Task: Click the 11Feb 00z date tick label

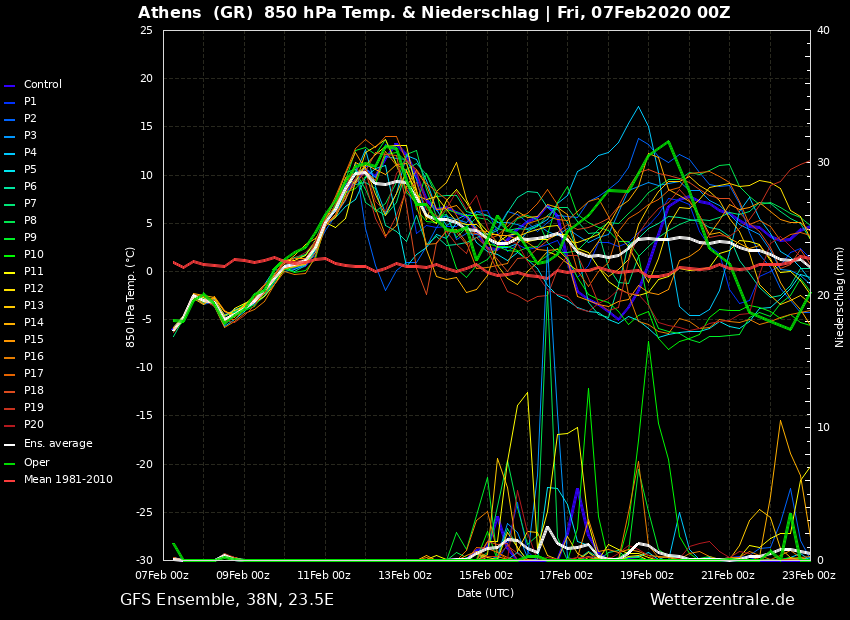Action: [324, 576]
